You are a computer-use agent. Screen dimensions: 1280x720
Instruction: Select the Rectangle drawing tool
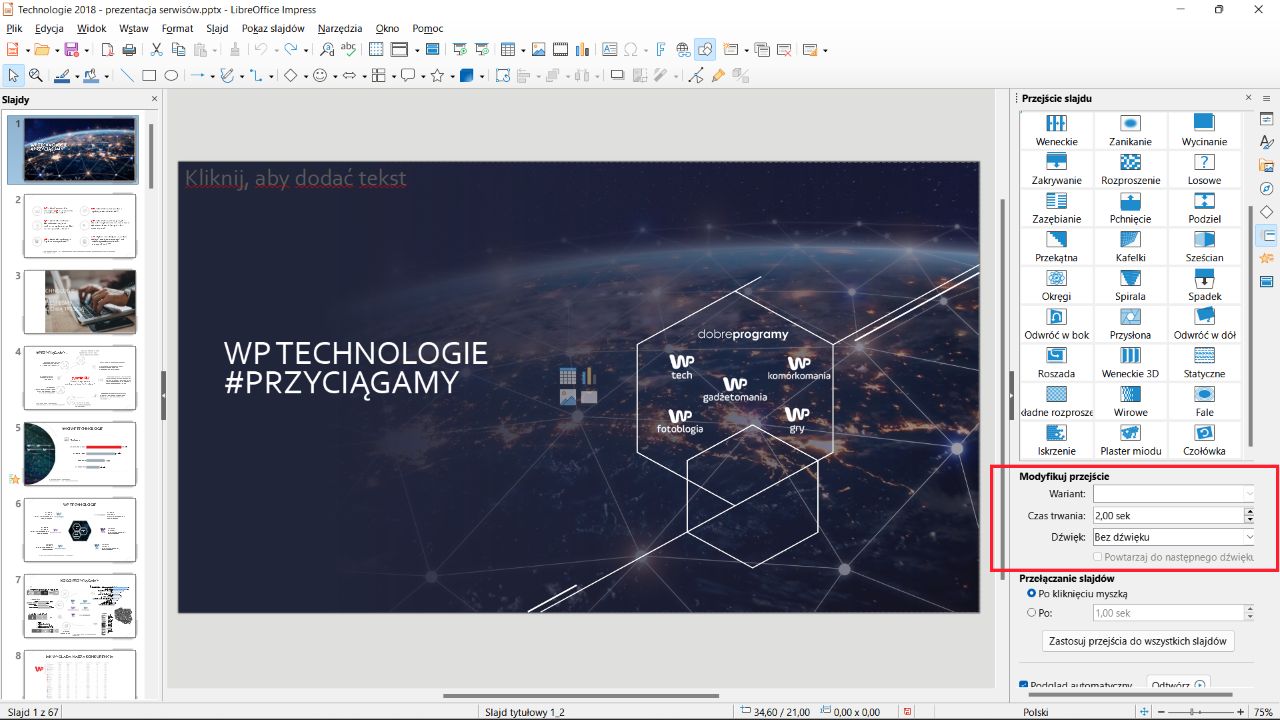146,74
